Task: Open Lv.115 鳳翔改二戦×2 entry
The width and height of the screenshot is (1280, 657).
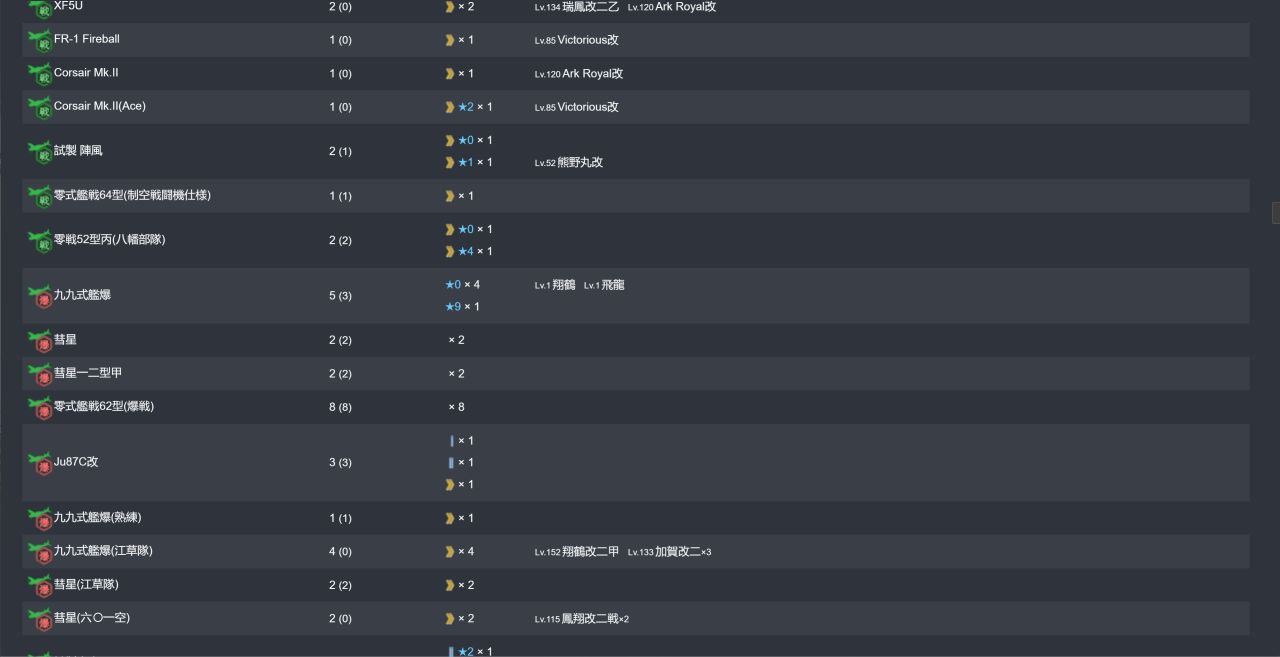Action: [582, 619]
